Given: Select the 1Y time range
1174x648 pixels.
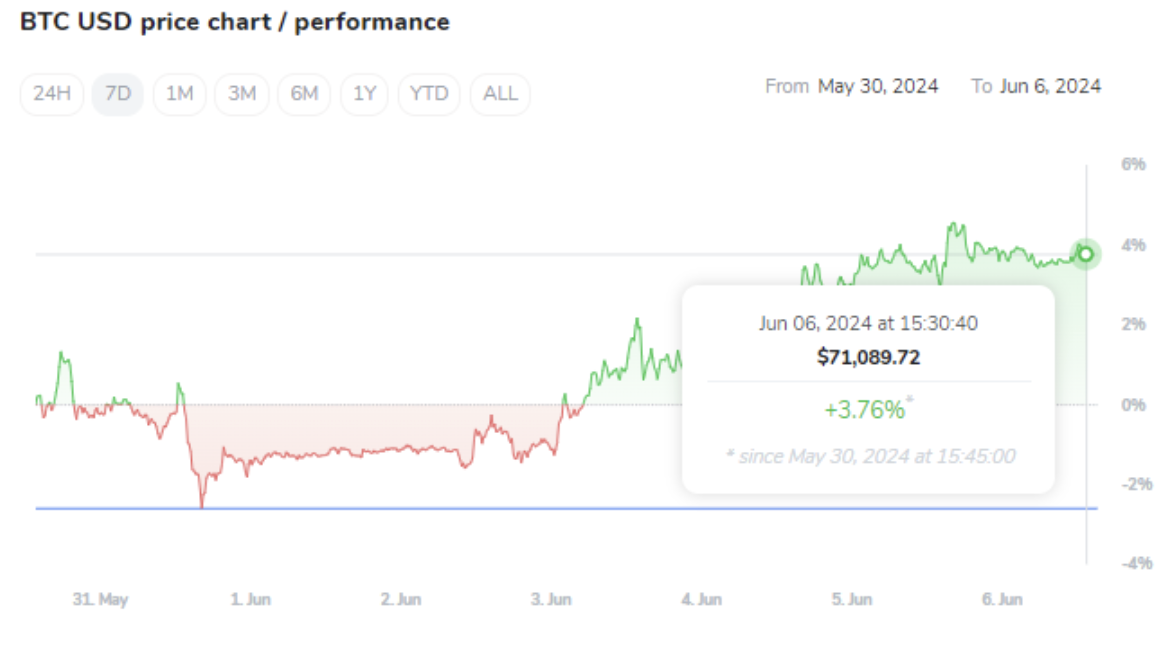Looking at the screenshot, I should [365, 94].
